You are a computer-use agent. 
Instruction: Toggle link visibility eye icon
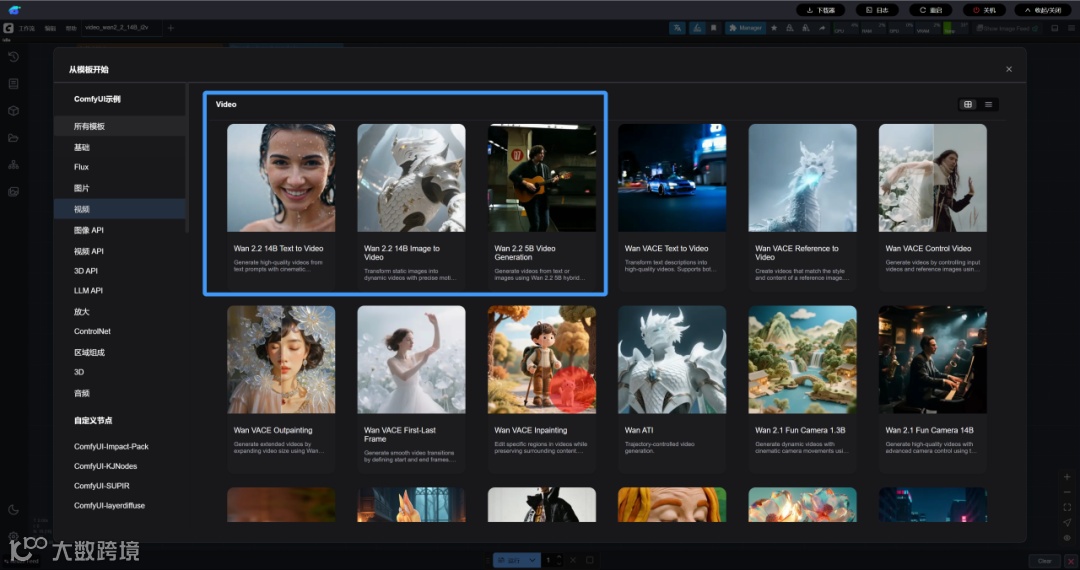pos(1067,538)
